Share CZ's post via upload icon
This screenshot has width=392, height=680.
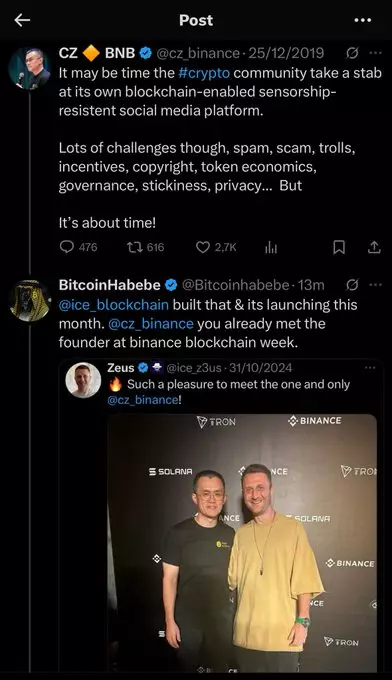point(374,247)
